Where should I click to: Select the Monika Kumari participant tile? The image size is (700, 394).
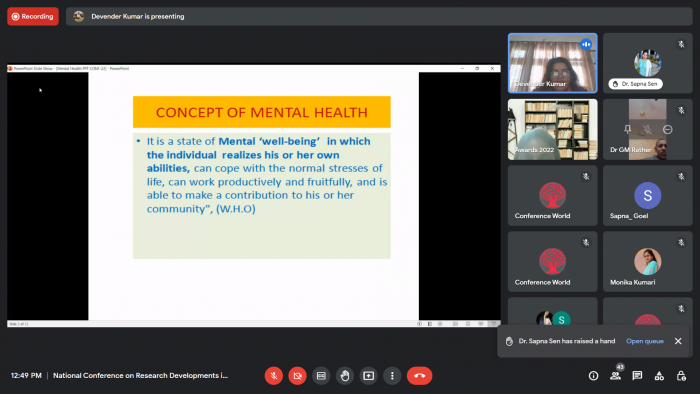click(648, 261)
